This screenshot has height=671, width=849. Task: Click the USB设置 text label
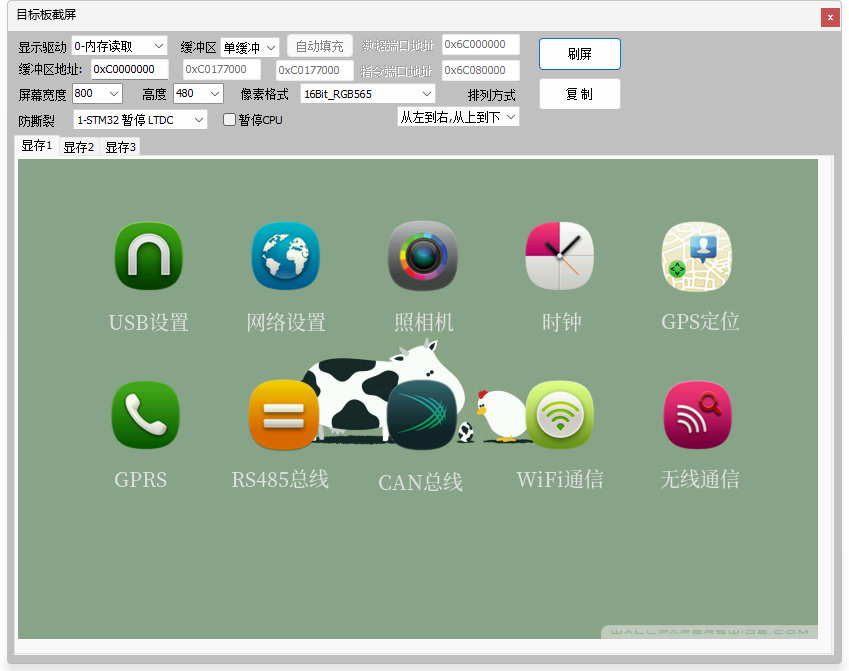148,322
